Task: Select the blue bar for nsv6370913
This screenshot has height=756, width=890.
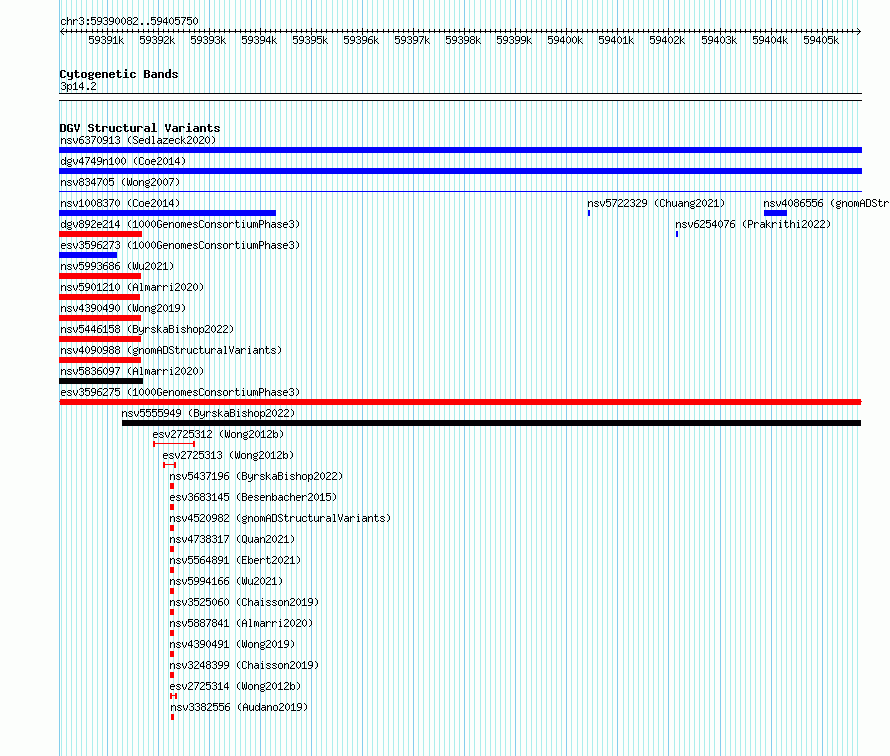Action: click(460, 150)
